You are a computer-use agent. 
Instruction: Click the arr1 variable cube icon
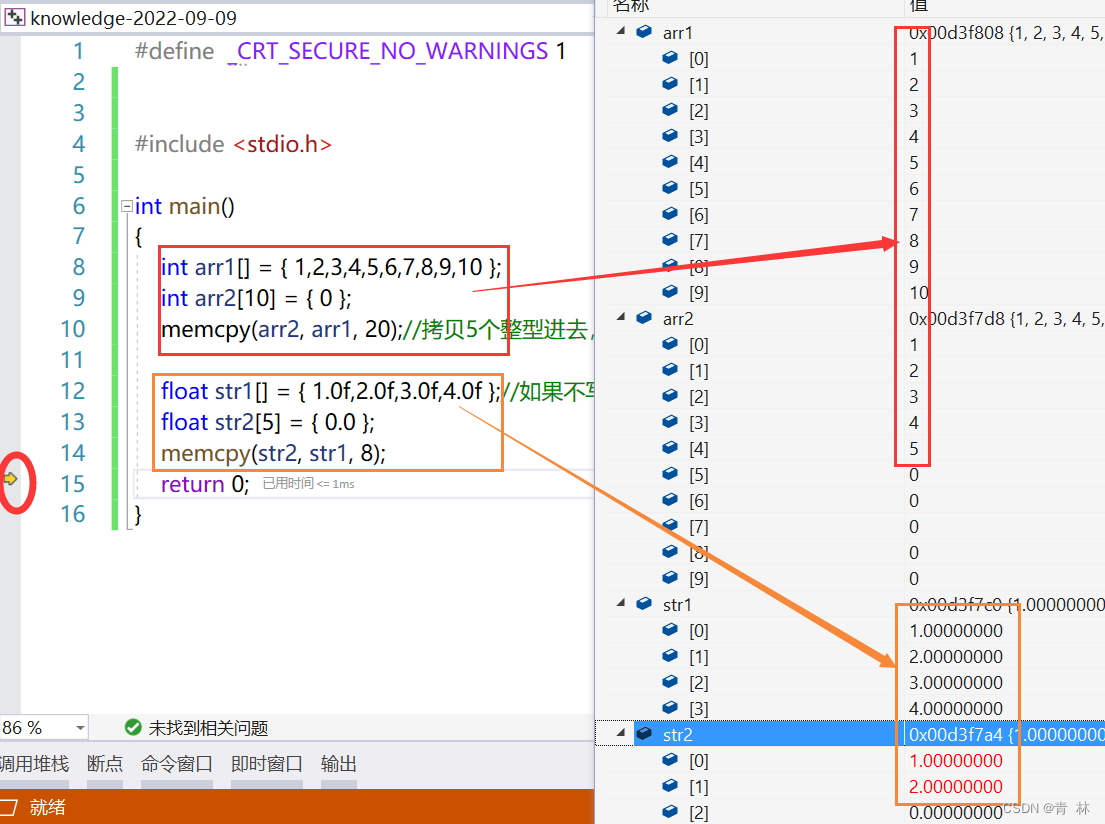coord(644,32)
